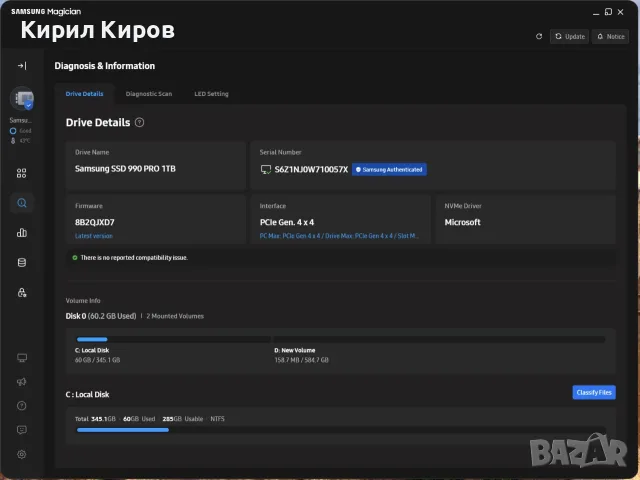Click the 2 Mounted Volumes text

(175, 316)
